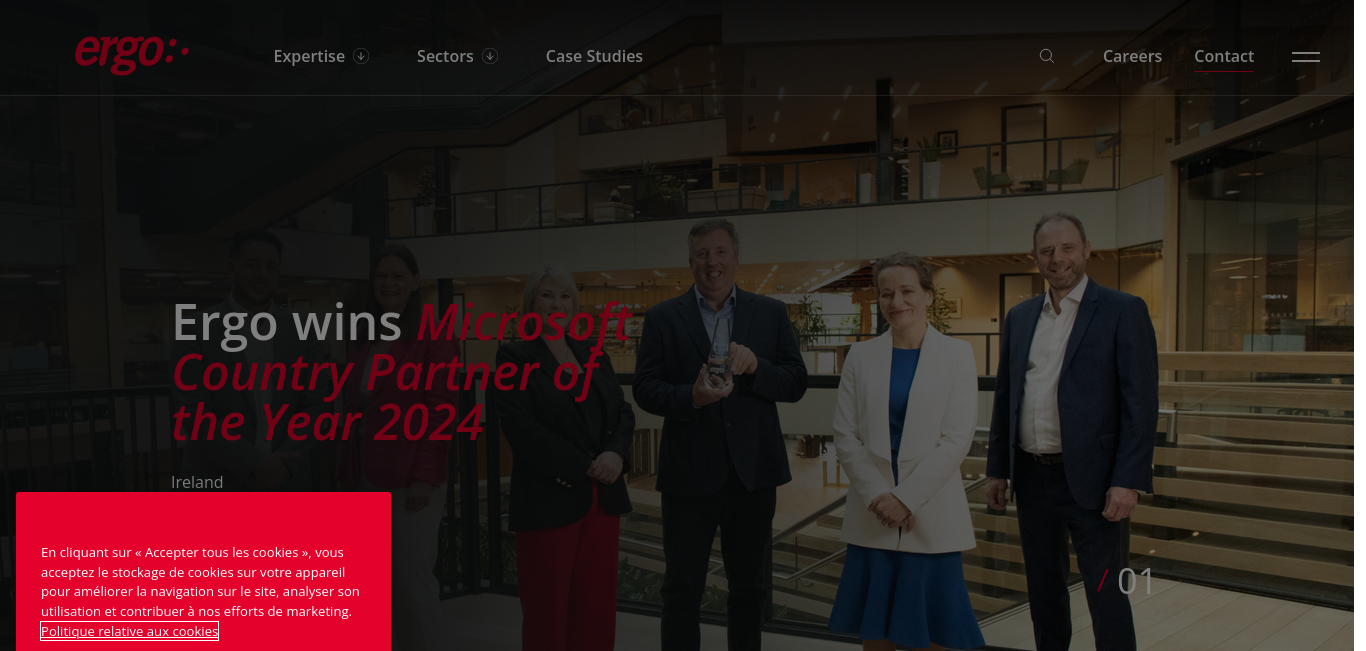Image resolution: width=1366 pixels, height=651 pixels.
Task: Expand the Expertise dropdown arrow
Action: tap(361, 56)
